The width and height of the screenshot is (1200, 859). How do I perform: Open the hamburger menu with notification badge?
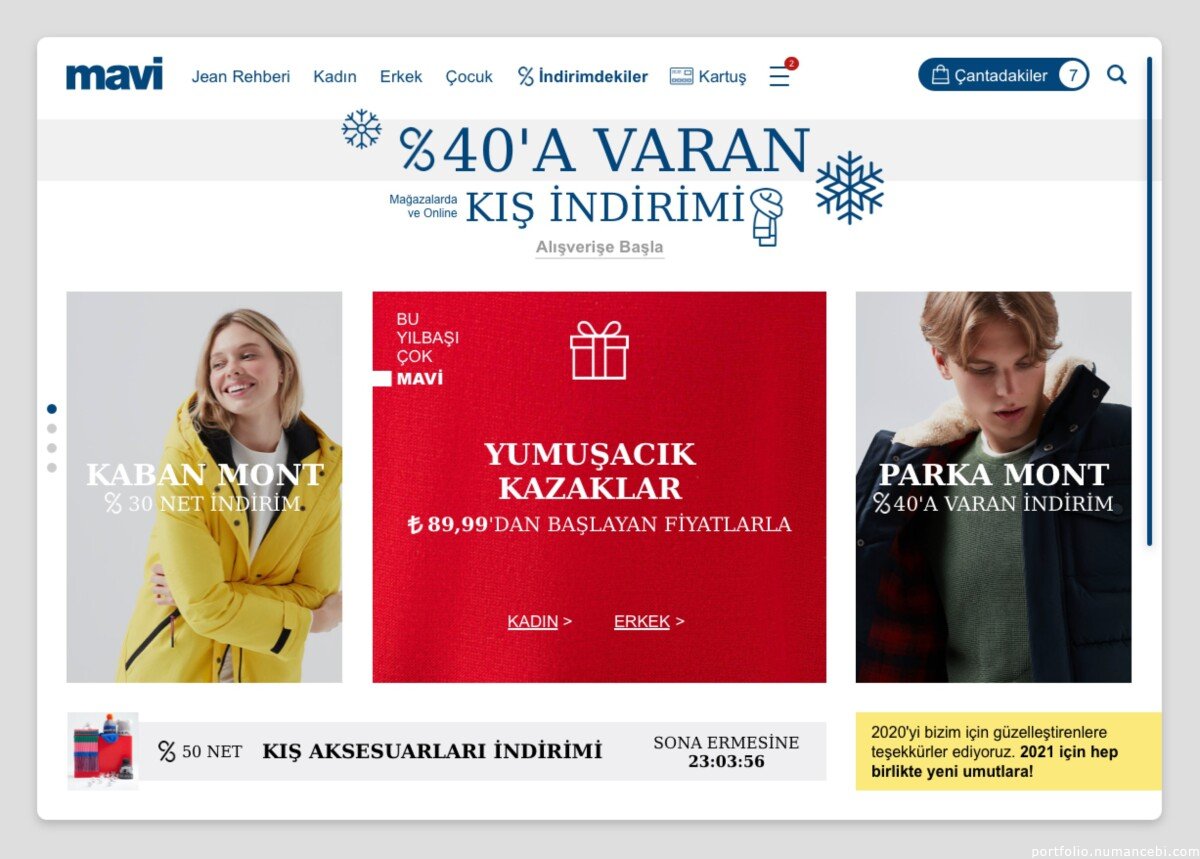pyautogui.click(x=779, y=76)
